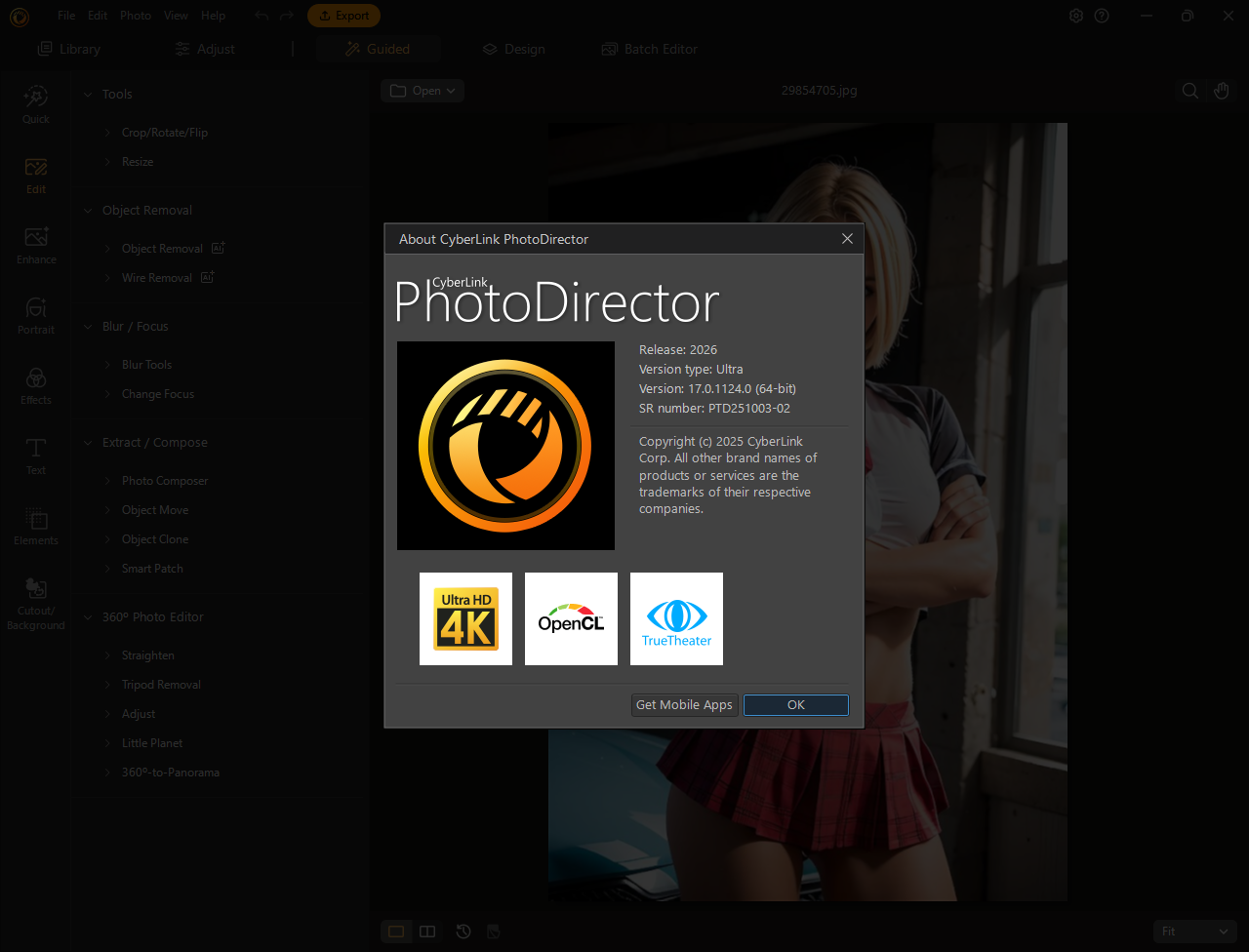Select Adjust under 360° Photo Editor
The height and width of the screenshot is (952, 1249).
[139, 714]
